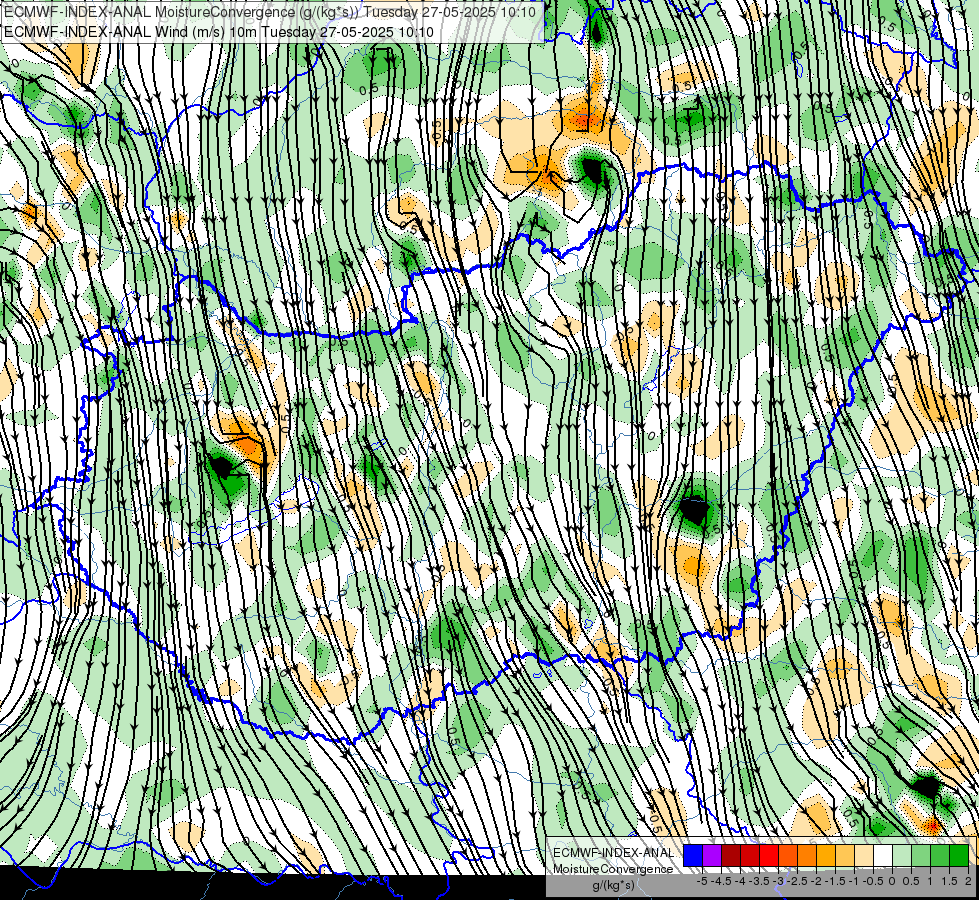Click the darkest green legend swatch

tap(959, 856)
